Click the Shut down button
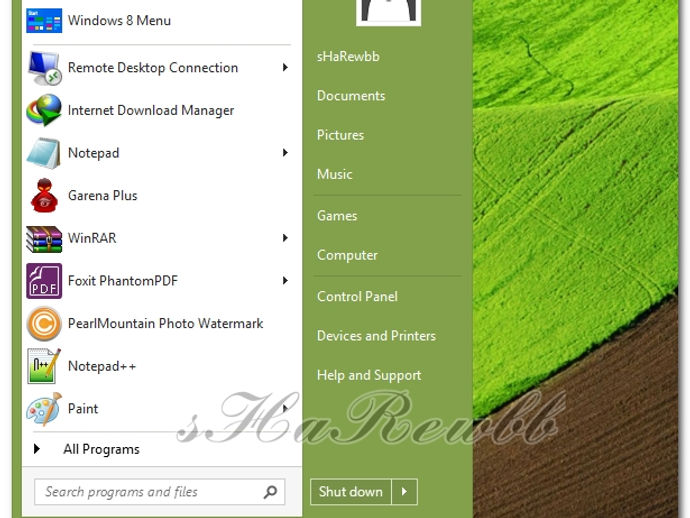Image resolution: width=690 pixels, height=518 pixels. pyautogui.click(x=351, y=492)
